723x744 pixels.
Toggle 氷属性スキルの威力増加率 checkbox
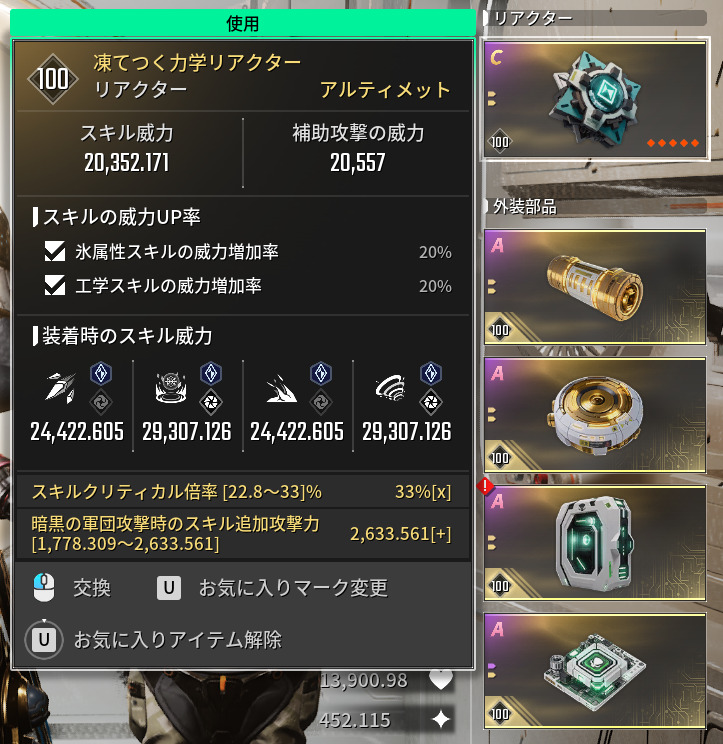click(55, 251)
